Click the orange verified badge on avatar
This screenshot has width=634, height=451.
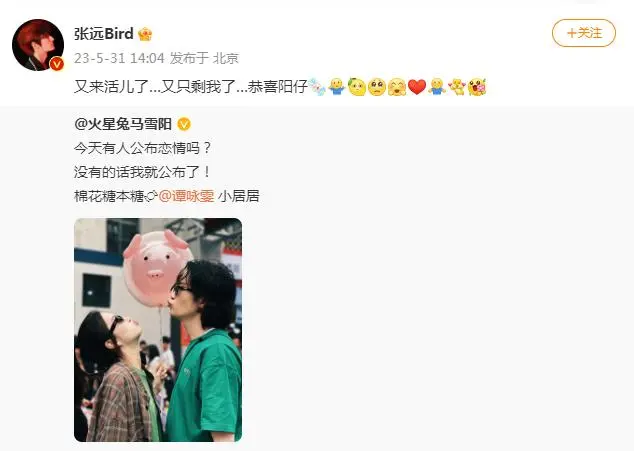click(x=57, y=64)
